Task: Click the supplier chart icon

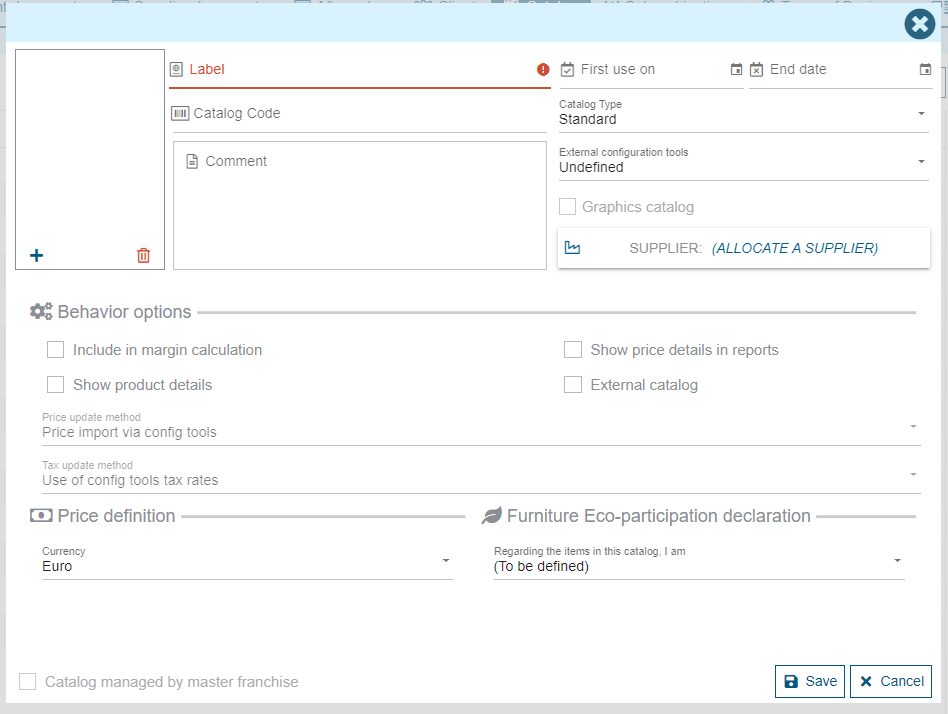Action: coord(572,248)
